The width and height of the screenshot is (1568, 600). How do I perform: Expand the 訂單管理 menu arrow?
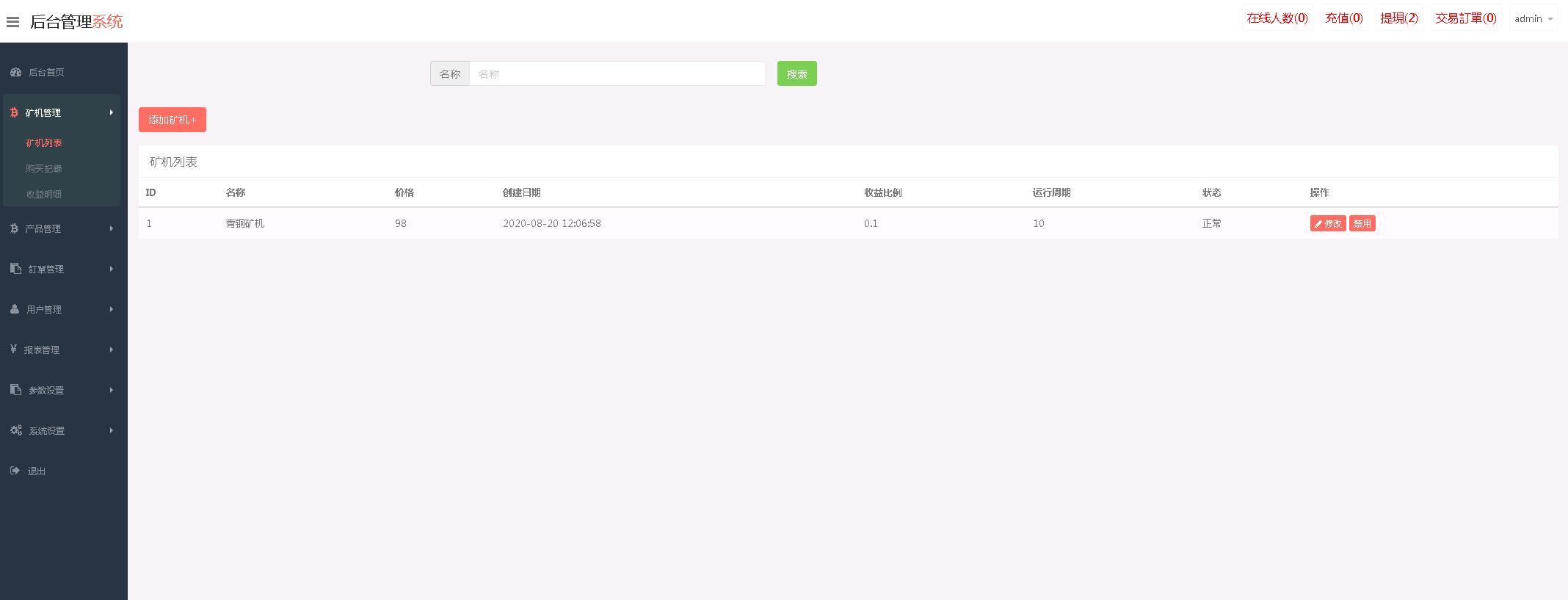(112, 269)
